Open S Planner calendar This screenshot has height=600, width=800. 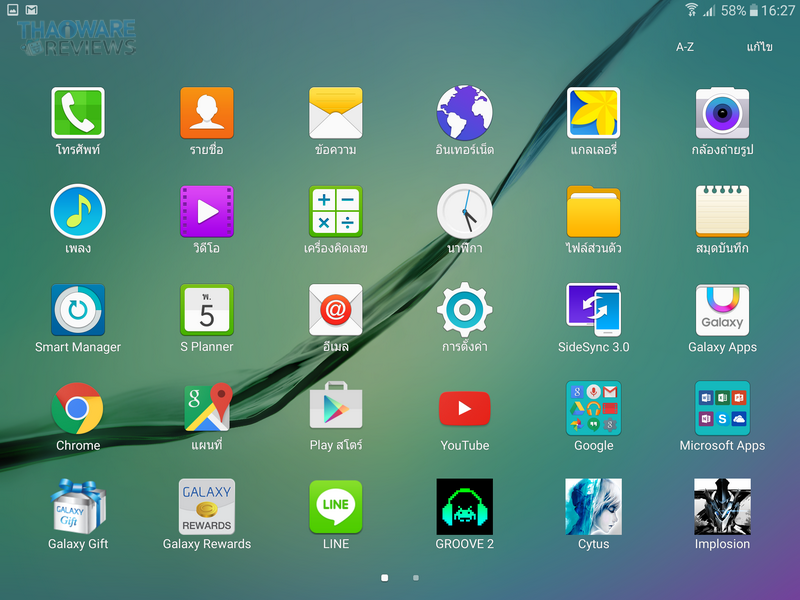click(207, 310)
